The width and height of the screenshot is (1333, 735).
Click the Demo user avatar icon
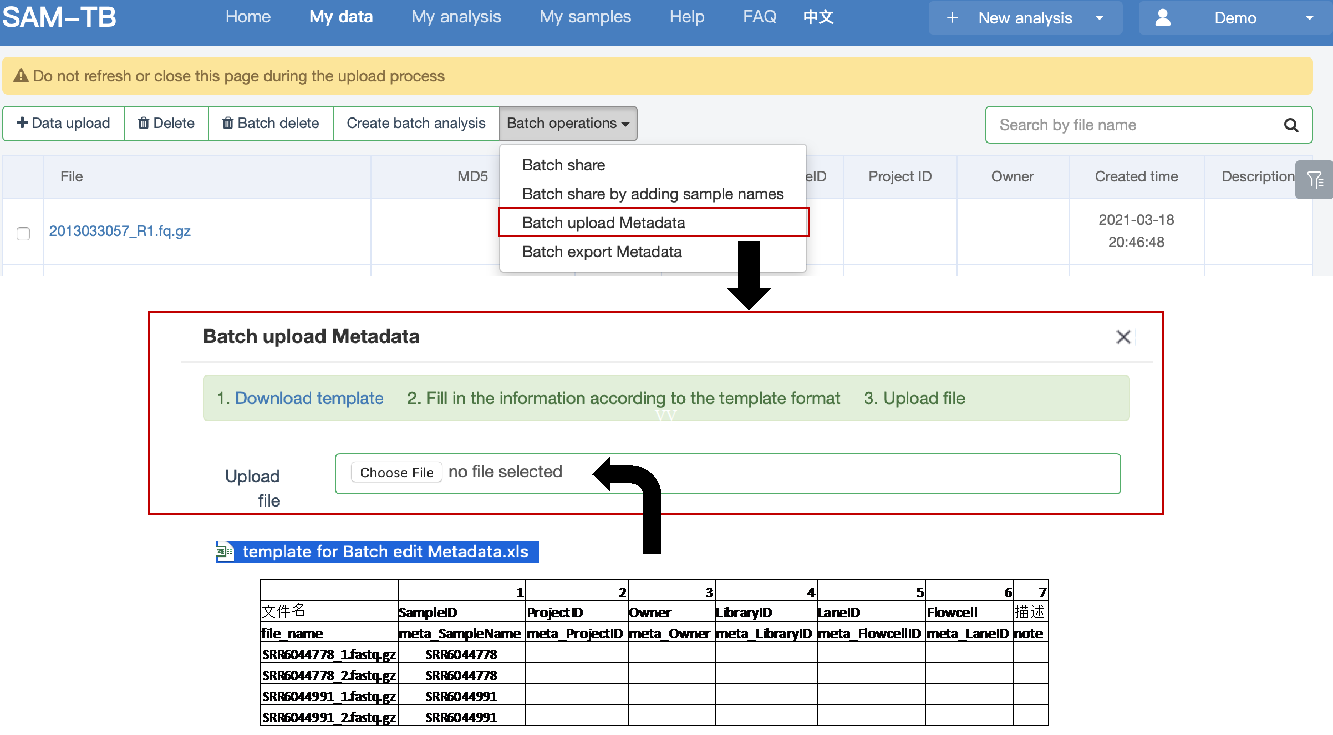(x=1163, y=18)
